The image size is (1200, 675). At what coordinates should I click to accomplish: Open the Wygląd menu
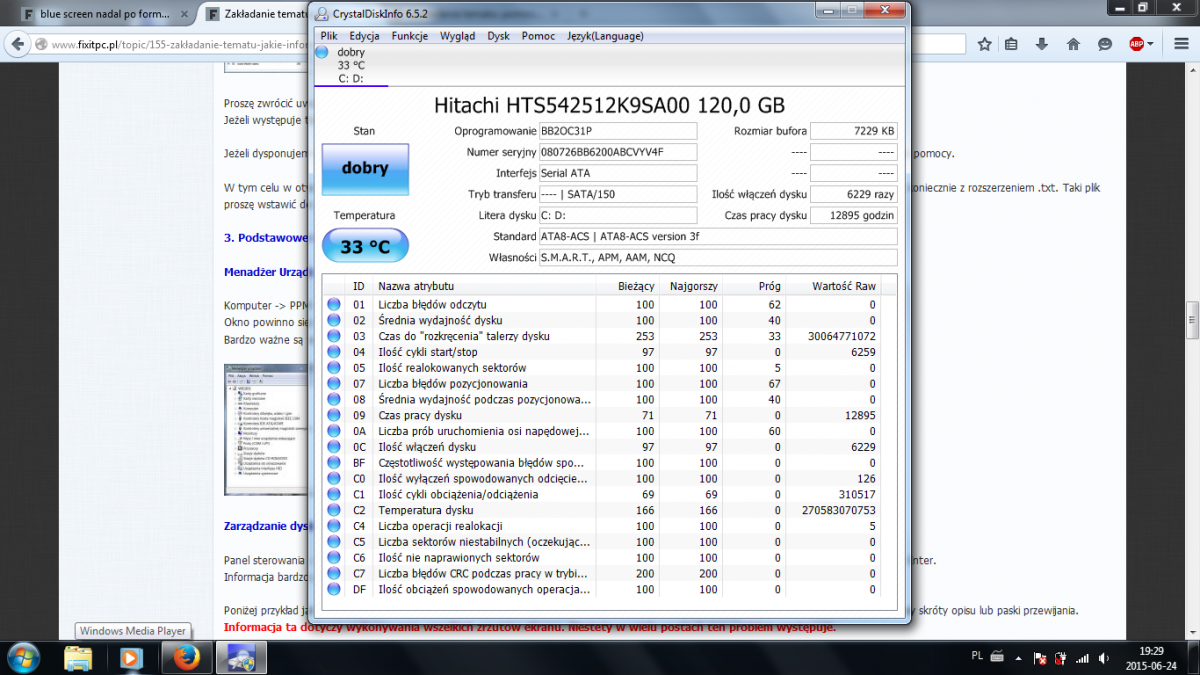click(x=458, y=36)
